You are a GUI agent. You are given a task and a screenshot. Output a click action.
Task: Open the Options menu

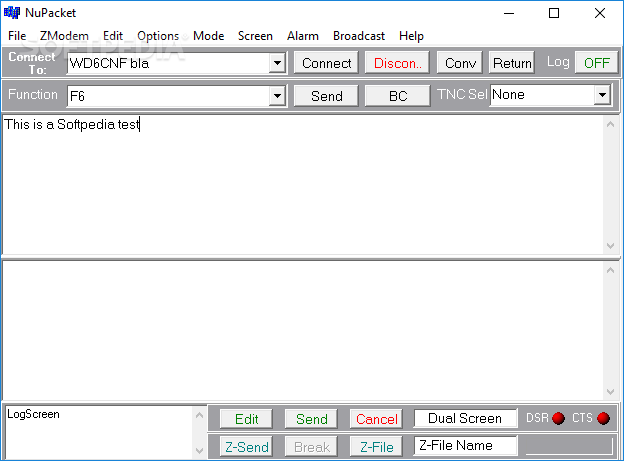158,36
